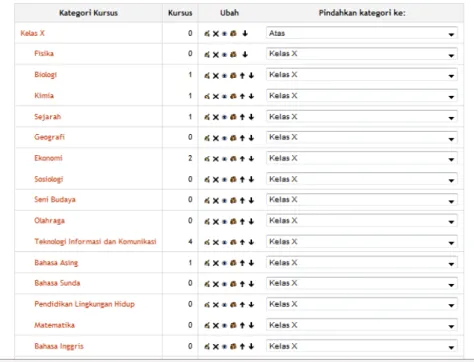Screen dimensions: 474x362
Task: Open the Seni Budaya category link
Action: 55,199
